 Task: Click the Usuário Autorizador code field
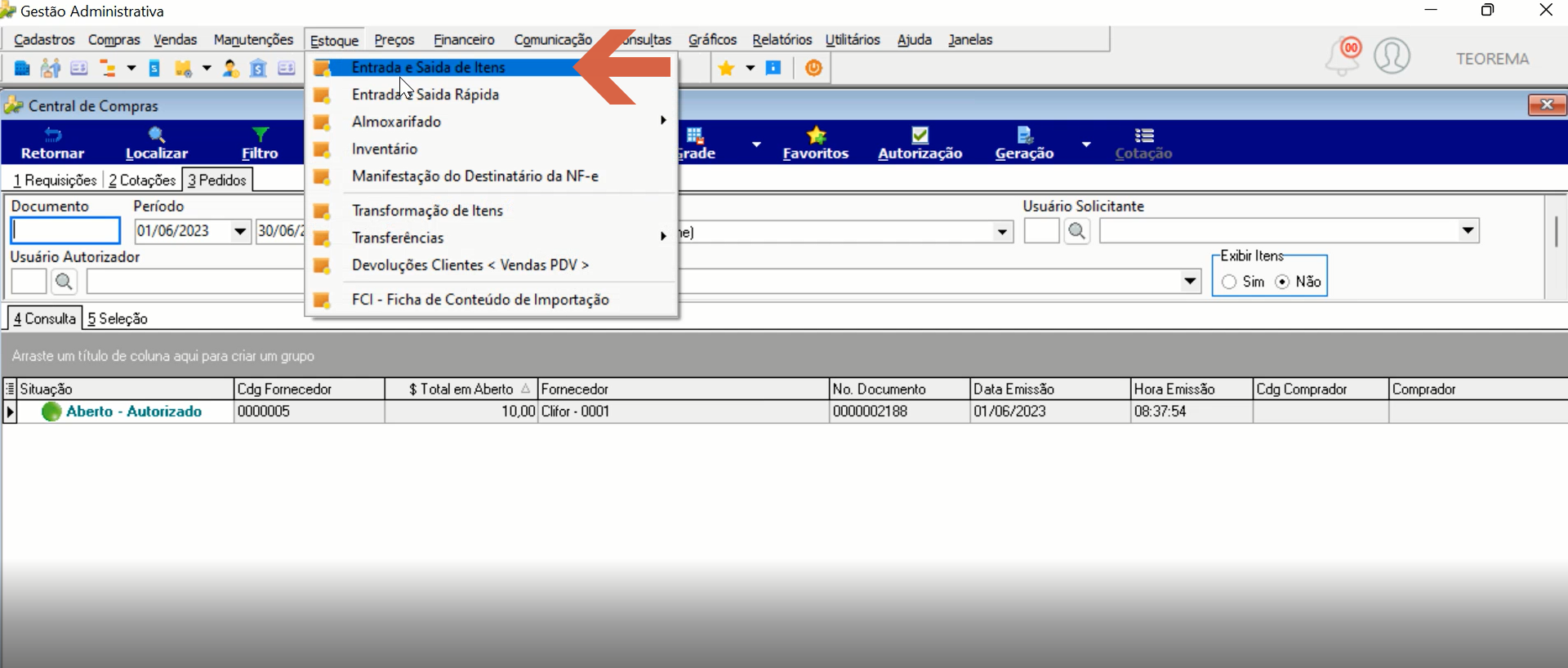click(29, 283)
